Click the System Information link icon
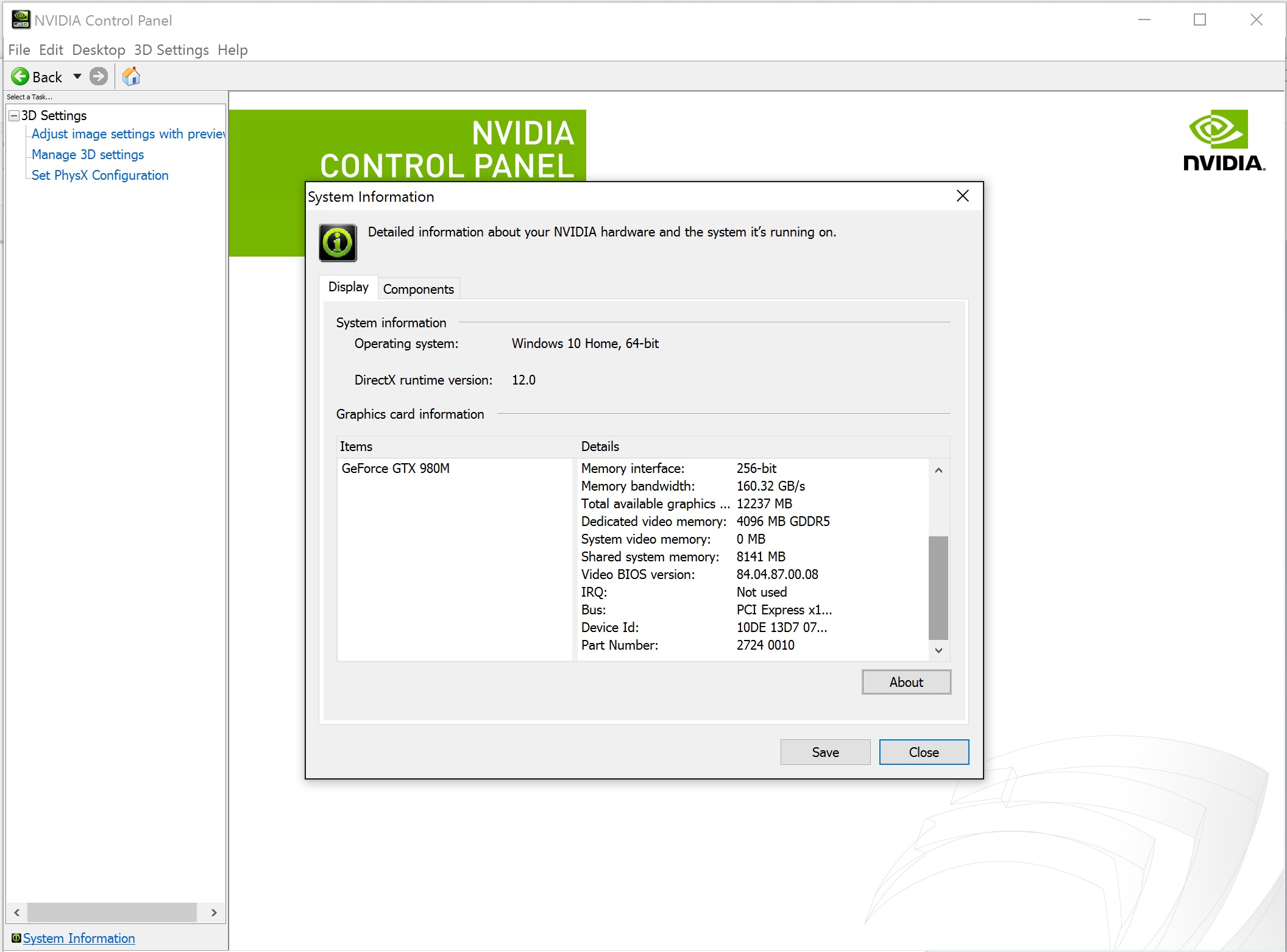1287x952 pixels. pos(16,937)
